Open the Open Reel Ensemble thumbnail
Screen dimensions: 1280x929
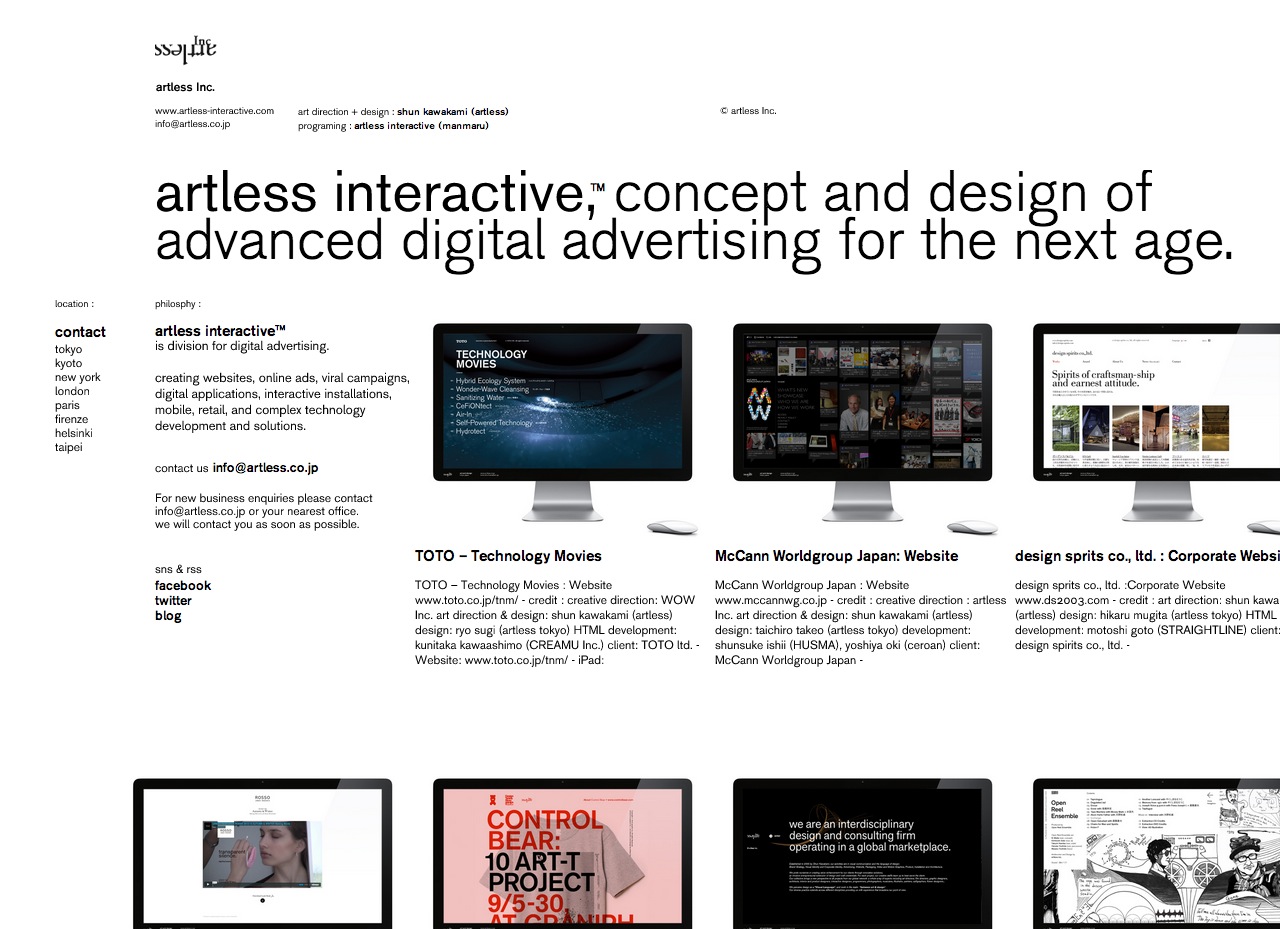[x=1156, y=854]
